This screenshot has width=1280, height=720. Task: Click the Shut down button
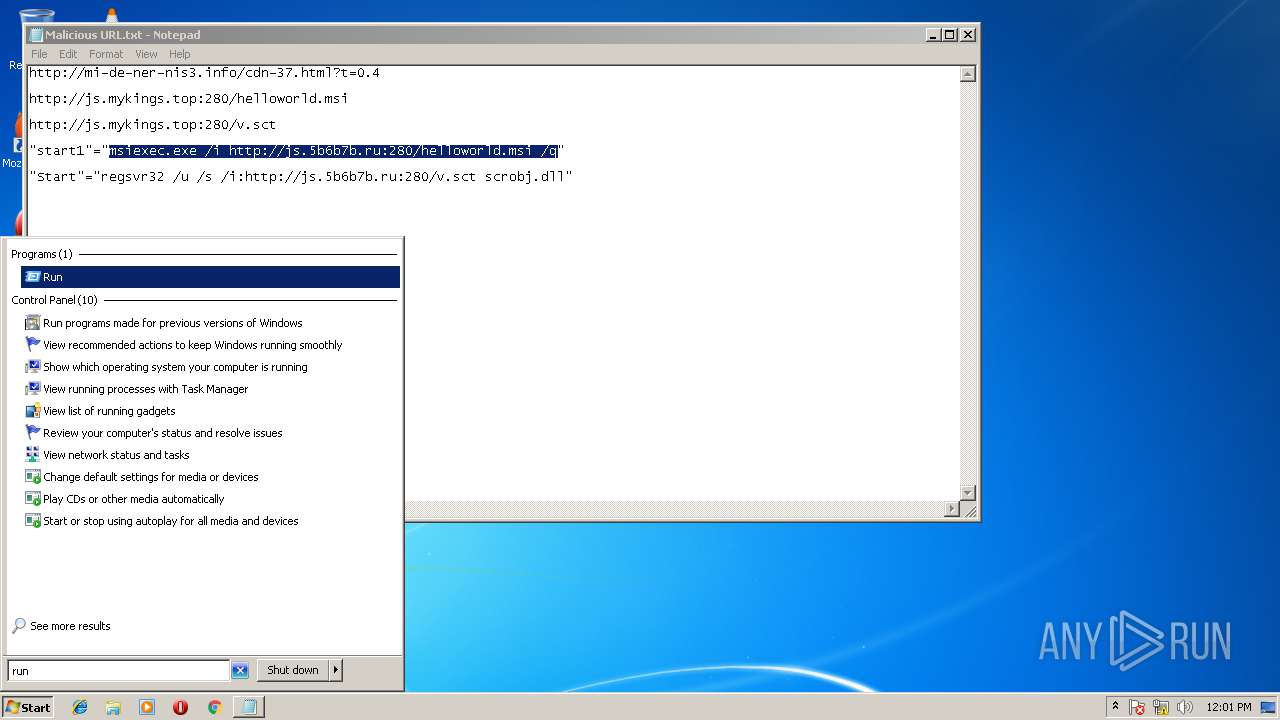[x=293, y=670]
